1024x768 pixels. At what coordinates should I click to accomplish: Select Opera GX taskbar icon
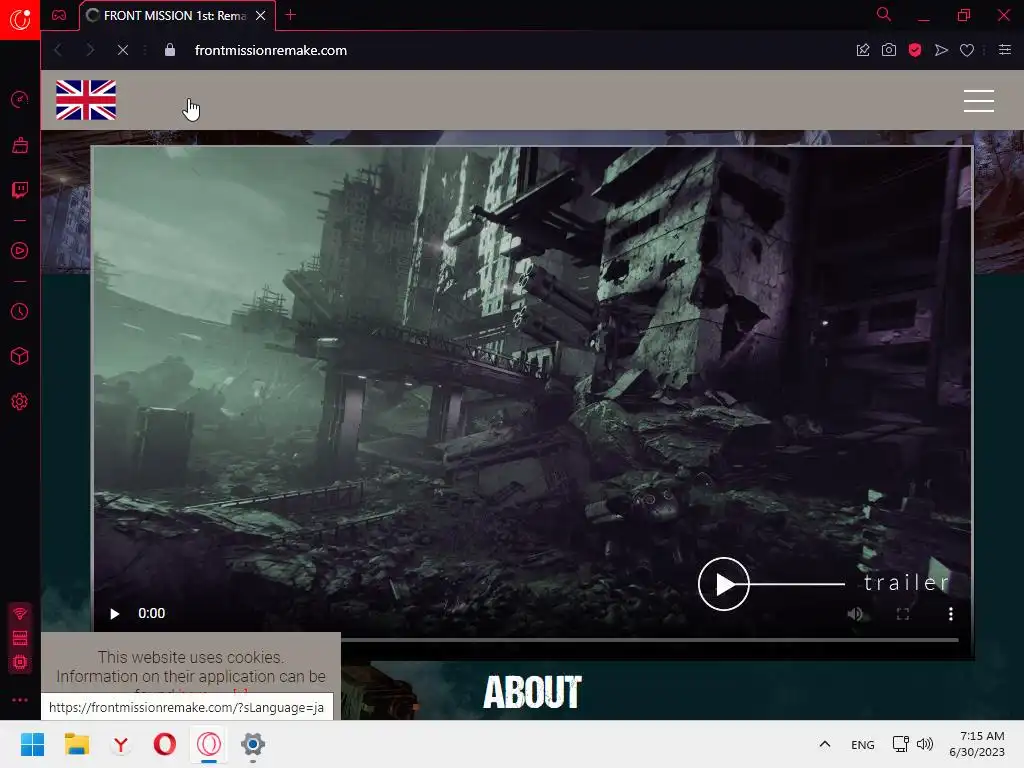point(209,744)
